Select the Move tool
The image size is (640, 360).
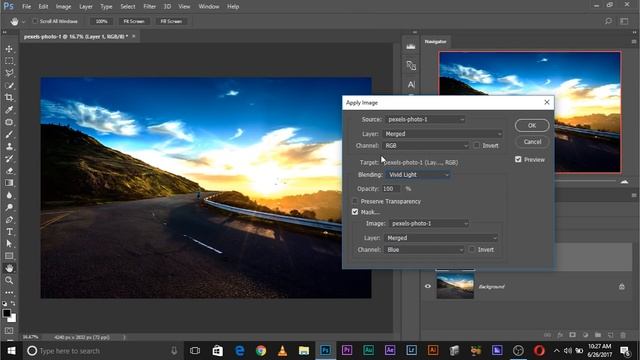coord(9,49)
